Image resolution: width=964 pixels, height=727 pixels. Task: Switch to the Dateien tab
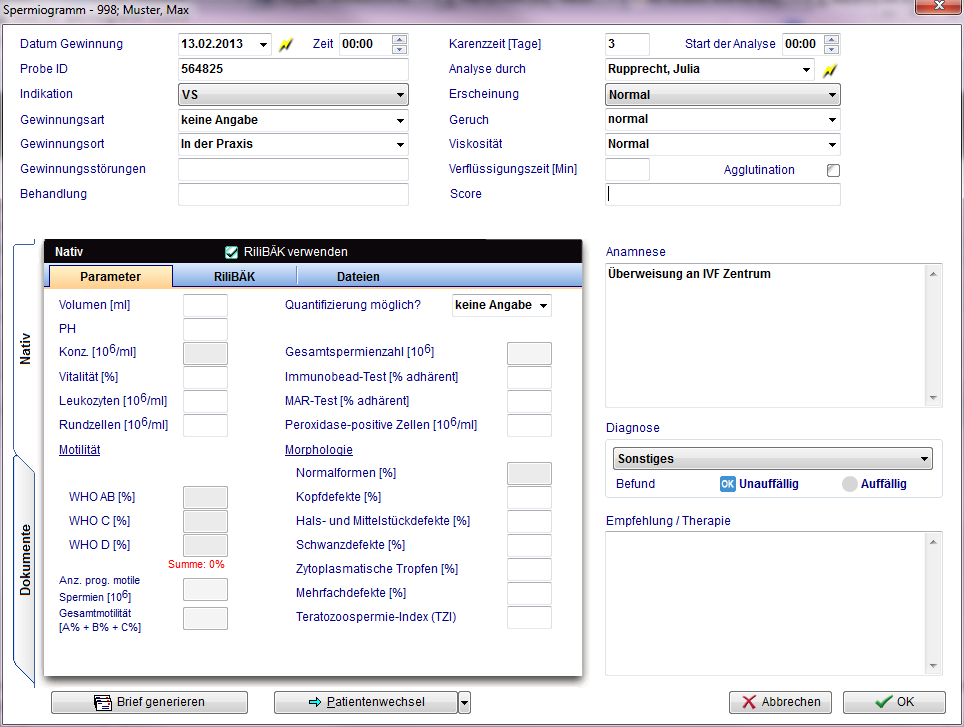[358, 277]
